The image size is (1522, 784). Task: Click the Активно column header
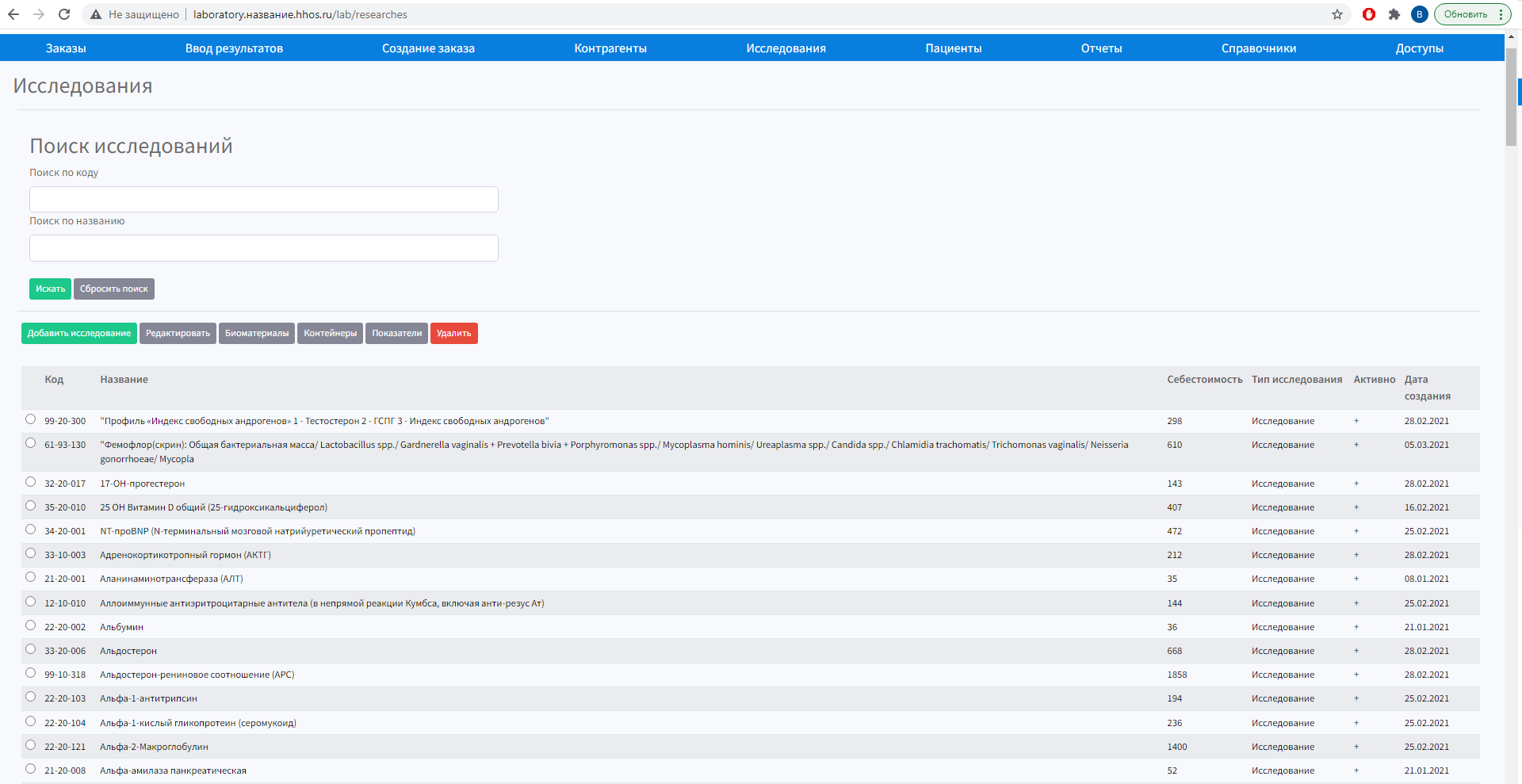tap(1375, 380)
